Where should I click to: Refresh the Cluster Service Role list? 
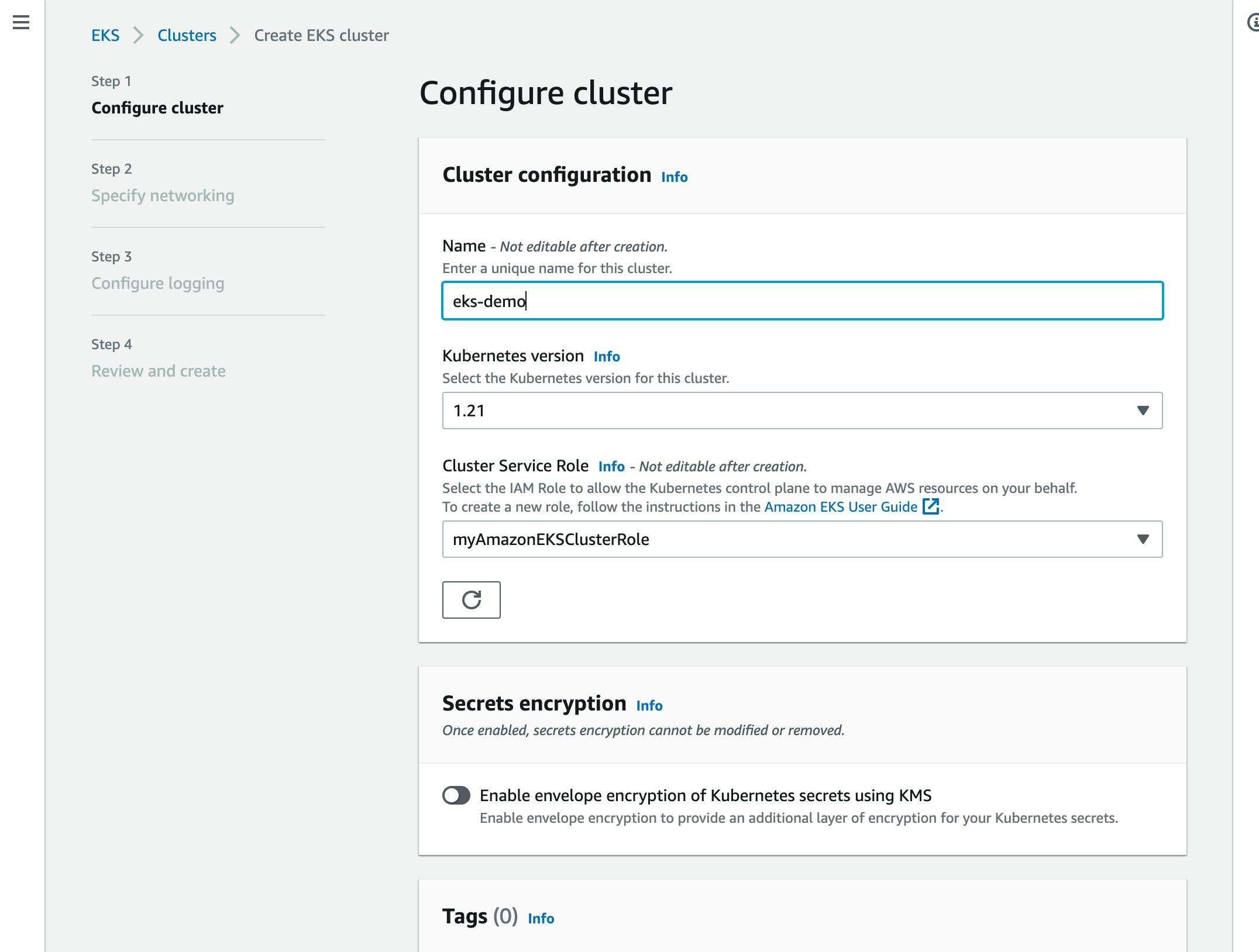472,600
